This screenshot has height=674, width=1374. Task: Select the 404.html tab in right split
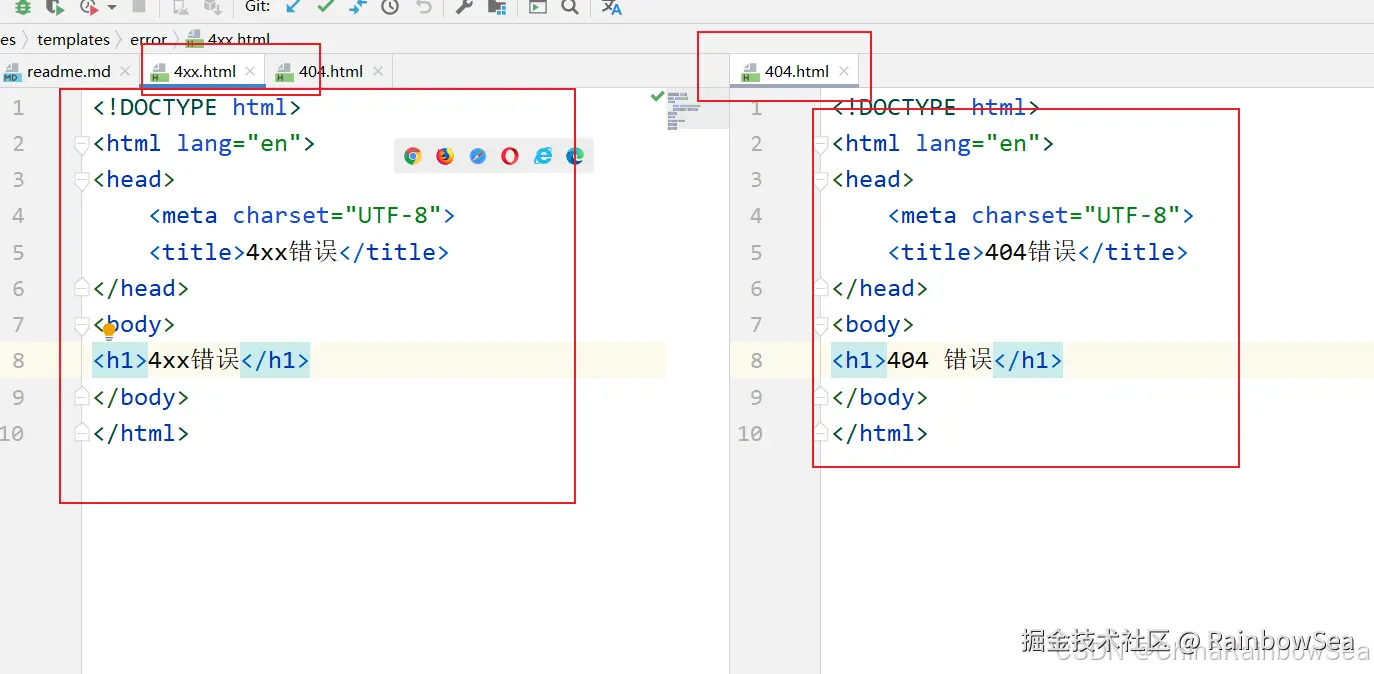click(796, 72)
